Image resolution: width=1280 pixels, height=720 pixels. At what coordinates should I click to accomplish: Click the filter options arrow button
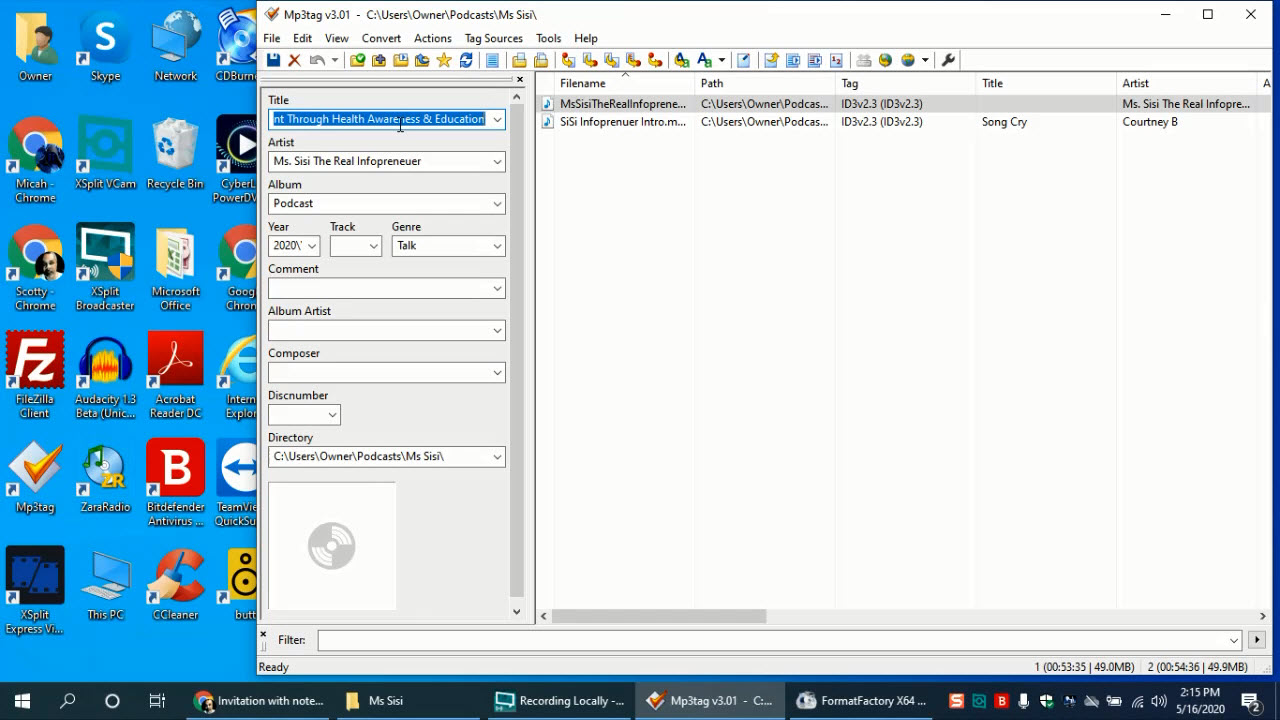click(x=1257, y=640)
